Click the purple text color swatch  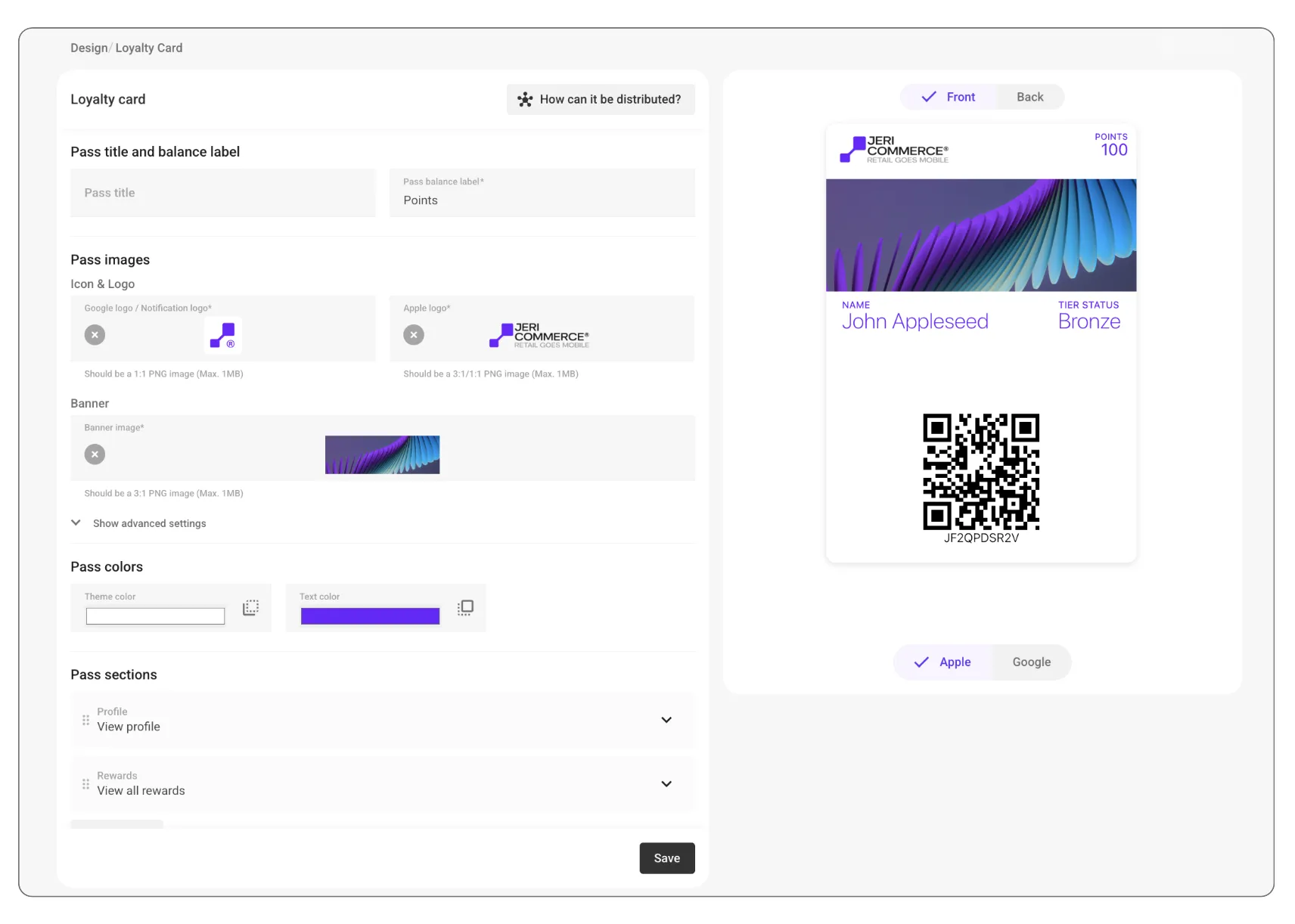(x=370, y=616)
